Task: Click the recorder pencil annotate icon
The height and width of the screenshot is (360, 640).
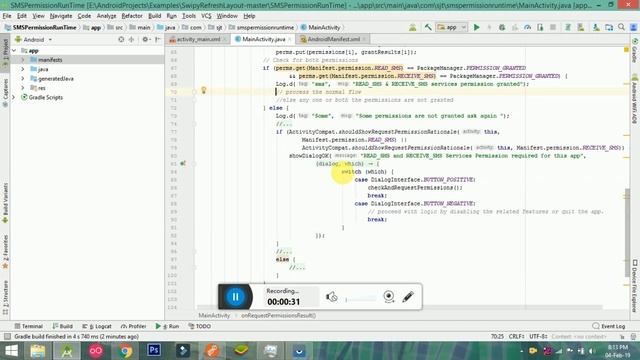Action: (408, 297)
